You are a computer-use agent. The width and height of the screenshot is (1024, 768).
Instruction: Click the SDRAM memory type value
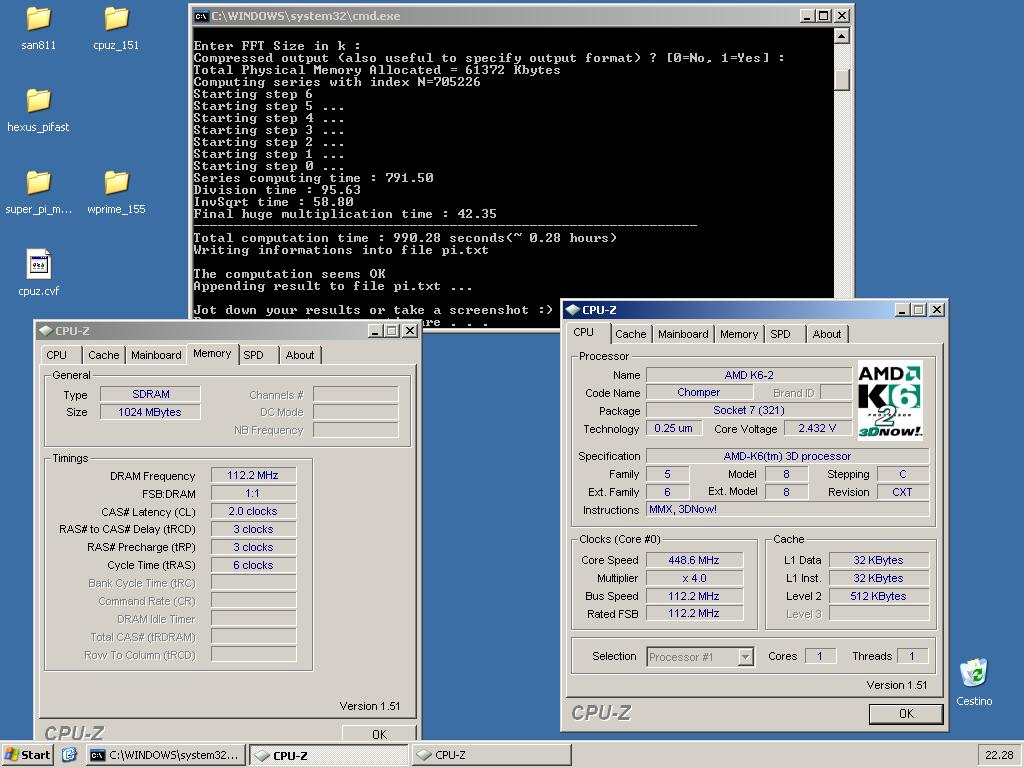click(x=150, y=394)
